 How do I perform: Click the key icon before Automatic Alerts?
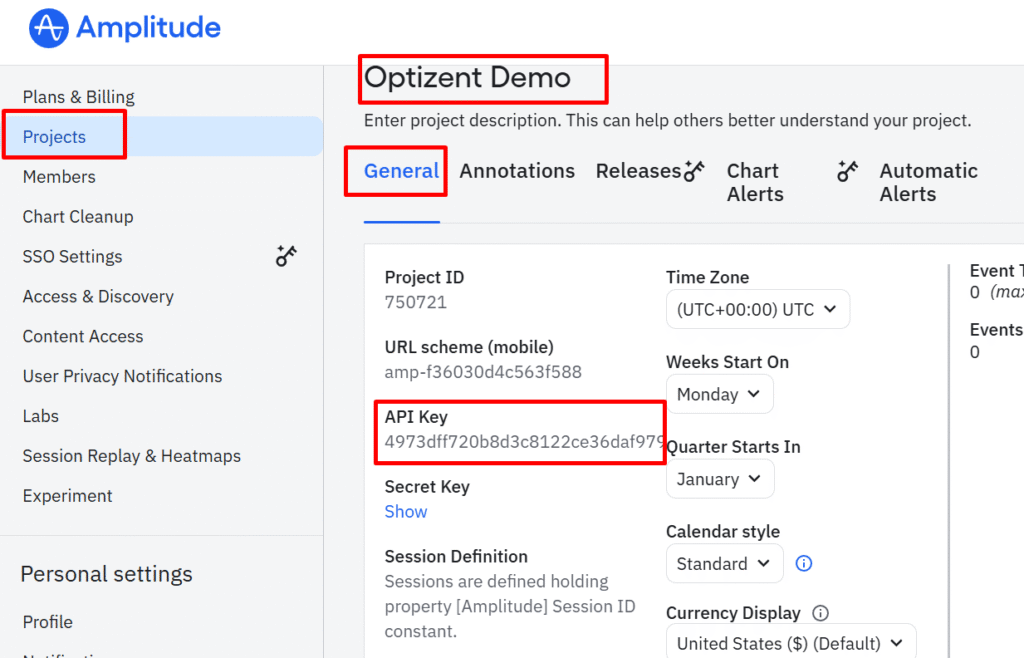click(x=848, y=171)
